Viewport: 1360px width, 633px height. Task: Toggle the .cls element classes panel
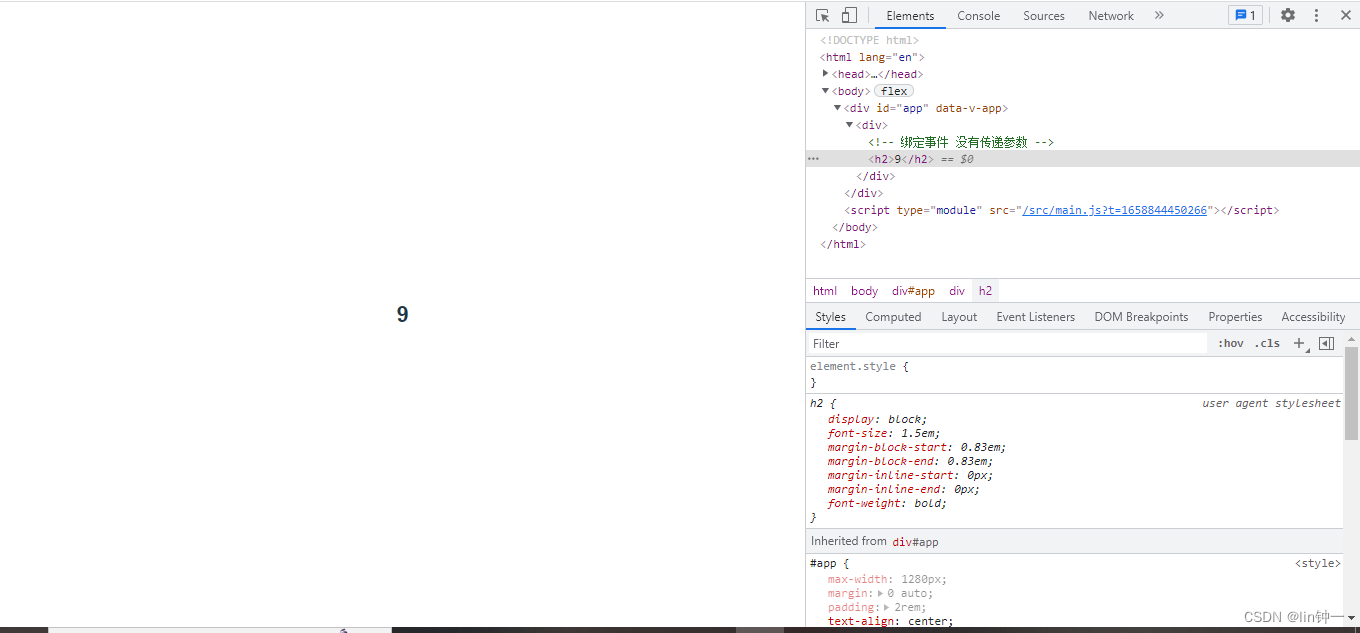pyautogui.click(x=1268, y=343)
